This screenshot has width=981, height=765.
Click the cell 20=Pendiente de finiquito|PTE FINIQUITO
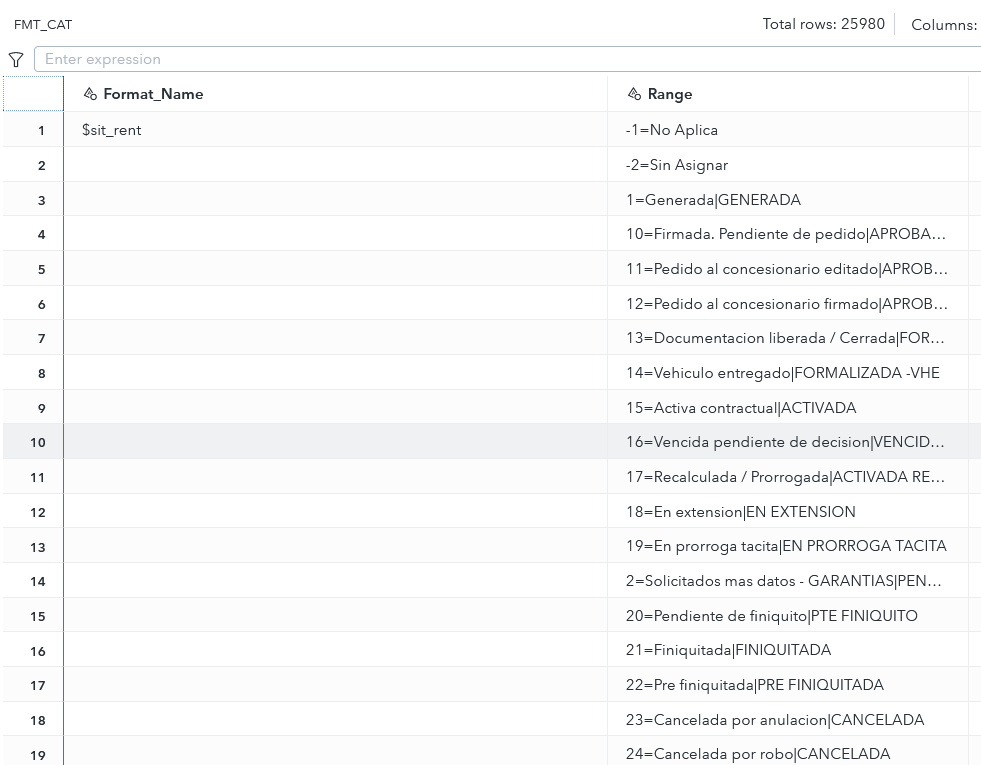tap(772, 616)
